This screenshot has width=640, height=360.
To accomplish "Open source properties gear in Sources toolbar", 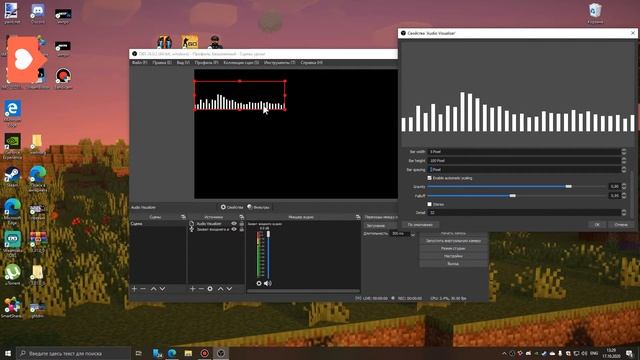I will point(210,289).
